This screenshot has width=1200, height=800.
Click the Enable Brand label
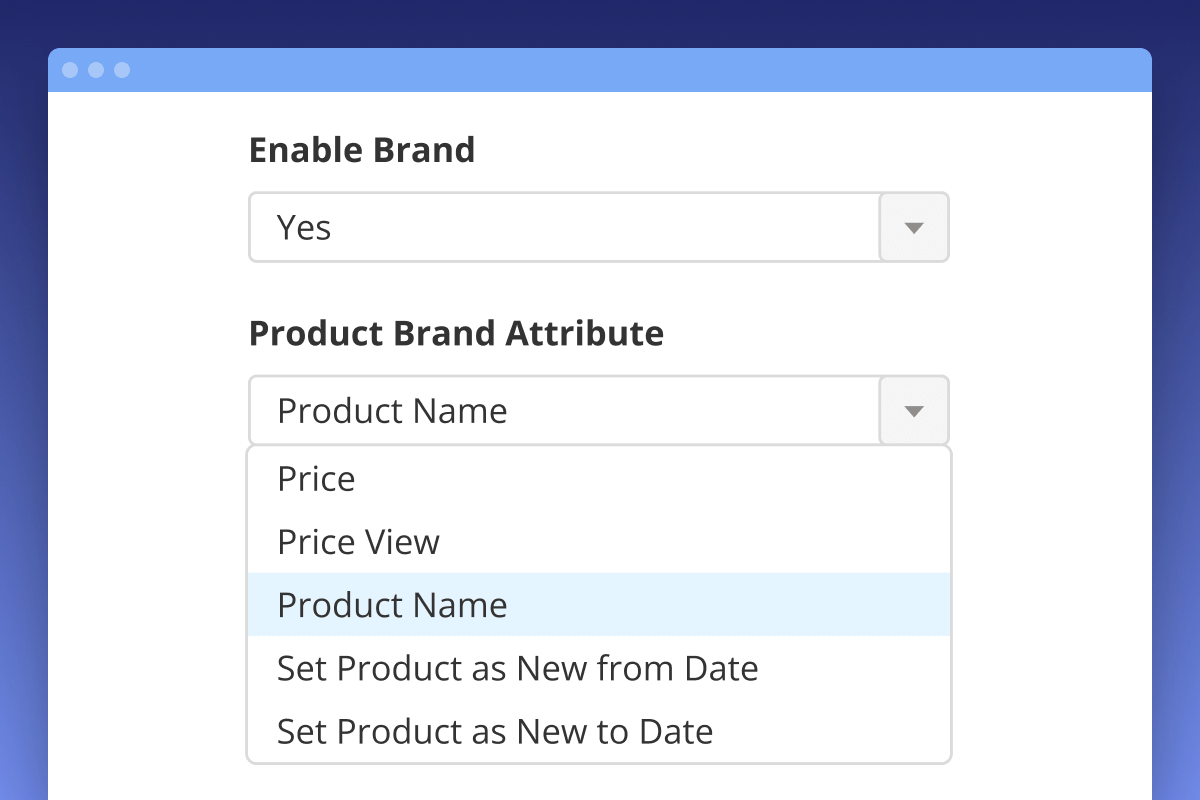click(x=362, y=150)
